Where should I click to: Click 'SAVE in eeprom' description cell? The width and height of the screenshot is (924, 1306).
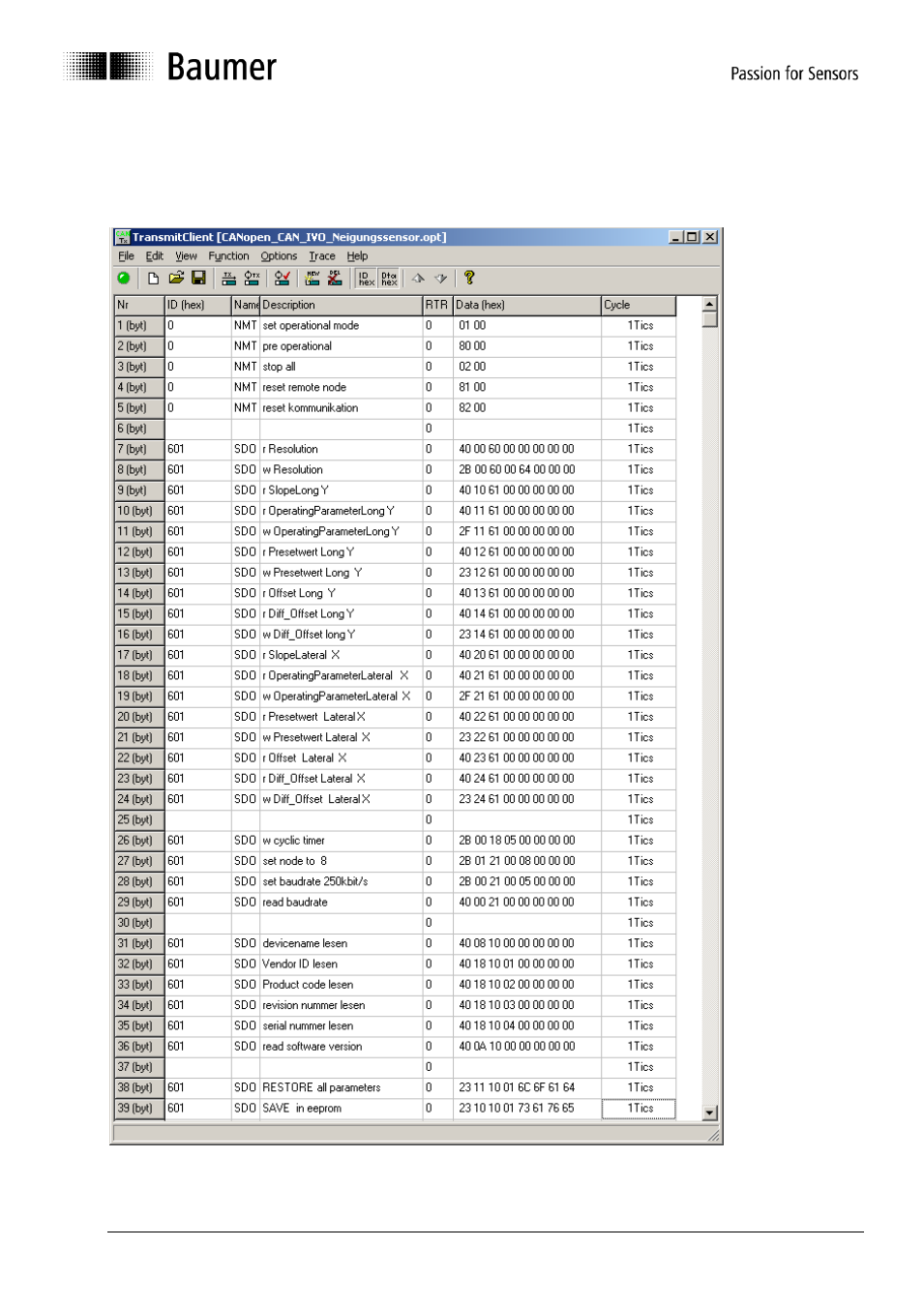(341, 1109)
